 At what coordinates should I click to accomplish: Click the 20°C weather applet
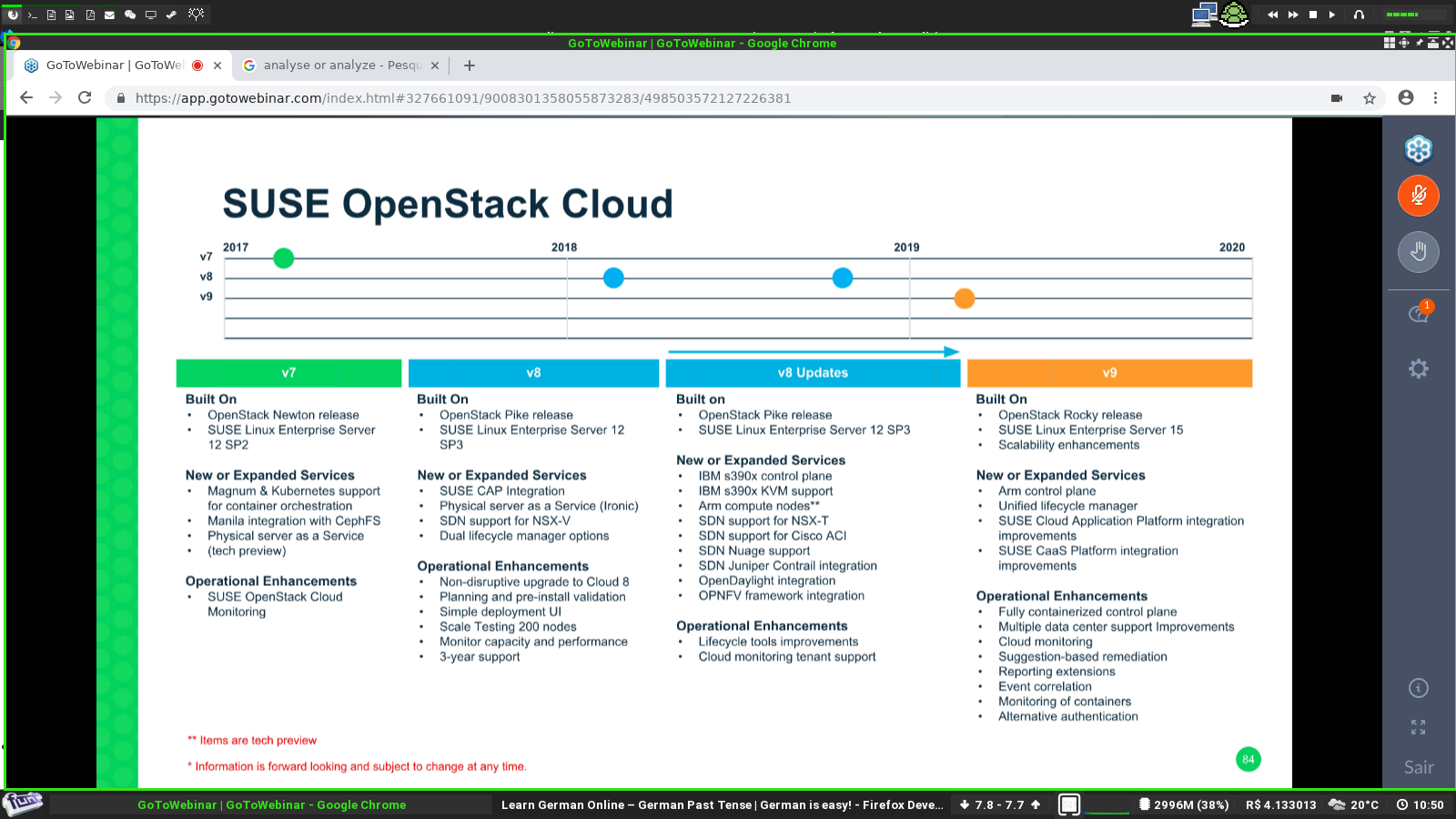tap(1354, 804)
